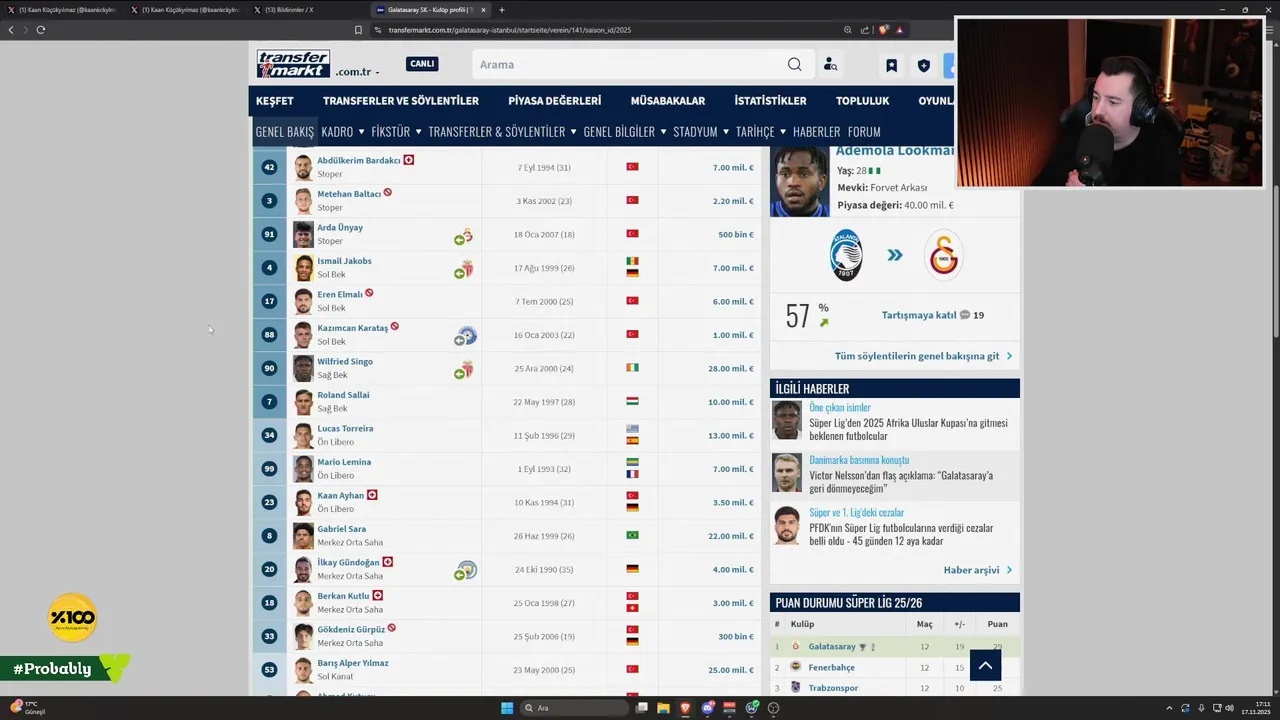Click Arda Ünyay transfer badge icon
The image size is (1280, 720).
click(x=464, y=236)
